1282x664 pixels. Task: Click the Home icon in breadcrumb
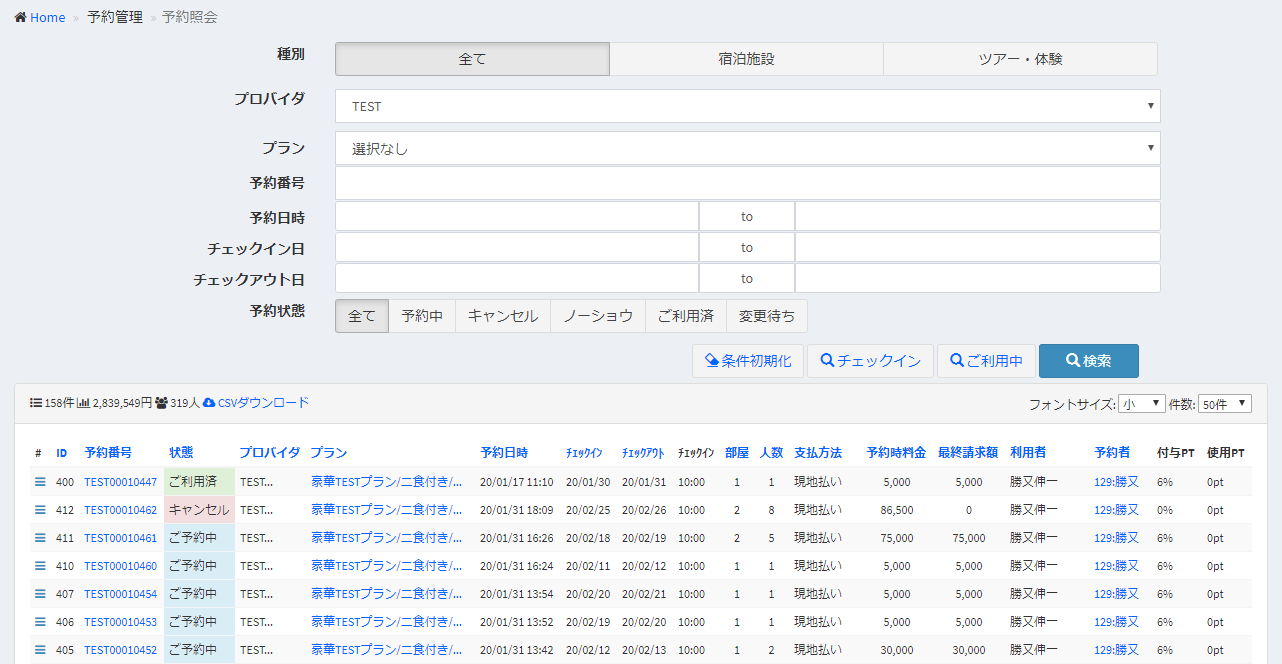[x=20, y=17]
